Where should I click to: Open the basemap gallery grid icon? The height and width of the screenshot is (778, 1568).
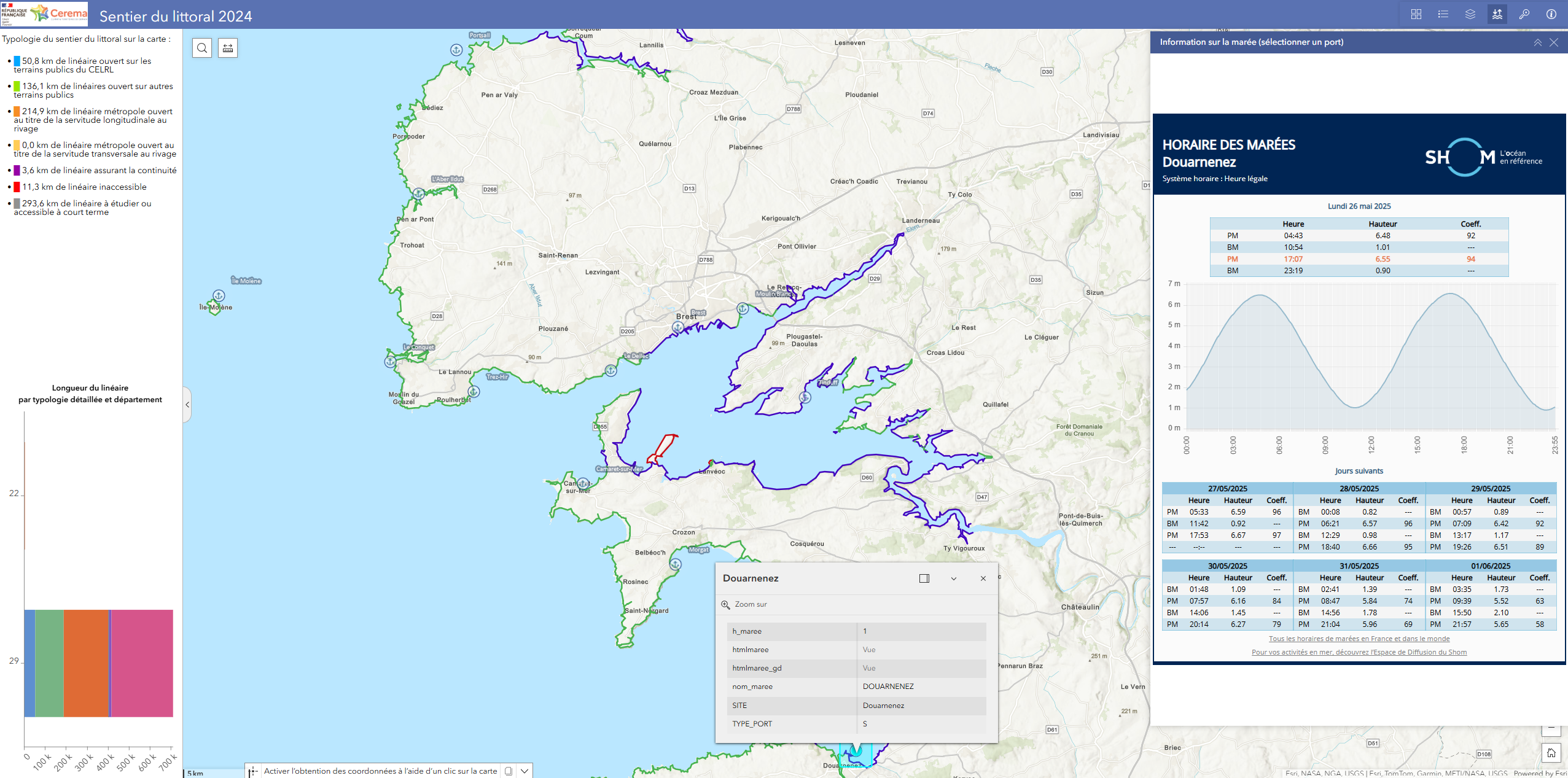click(1416, 14)
